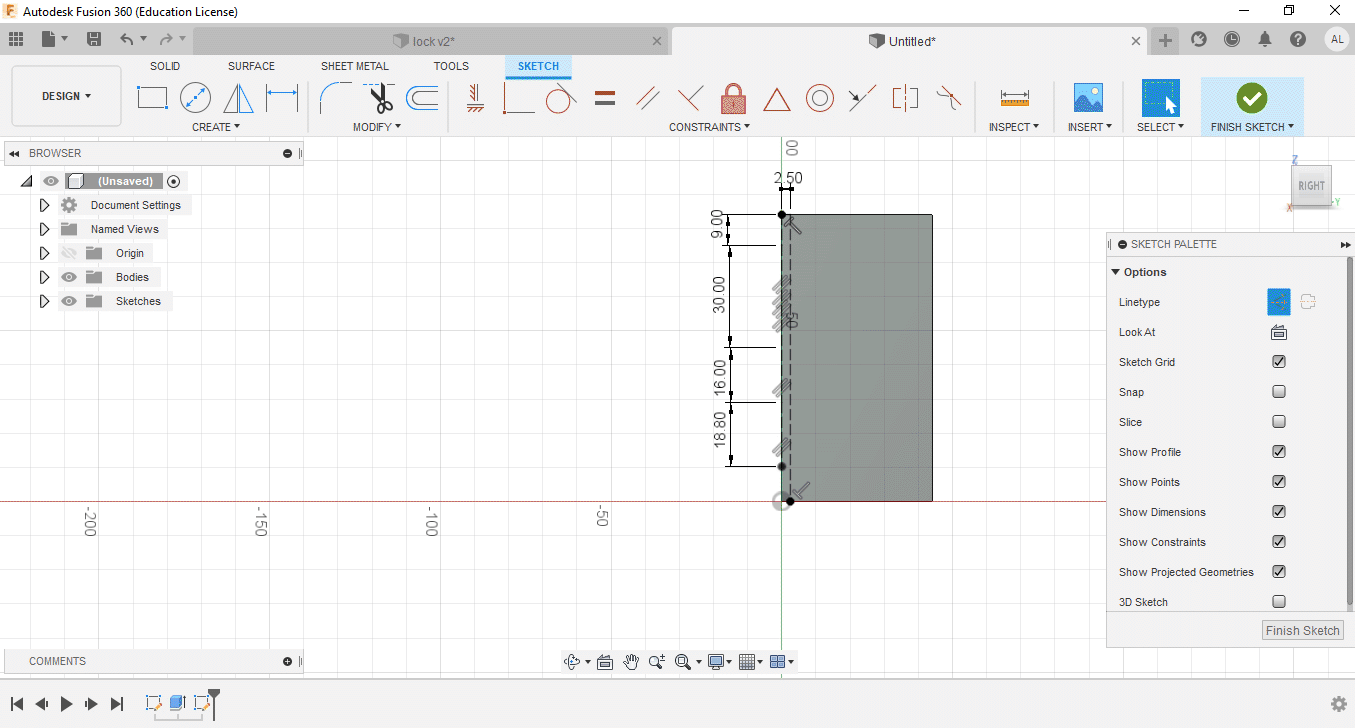Switch to the SHEET METAL tab
The width and height of the screenshot is (1355, 728).
pyautogui.click(x=355, y=66)
